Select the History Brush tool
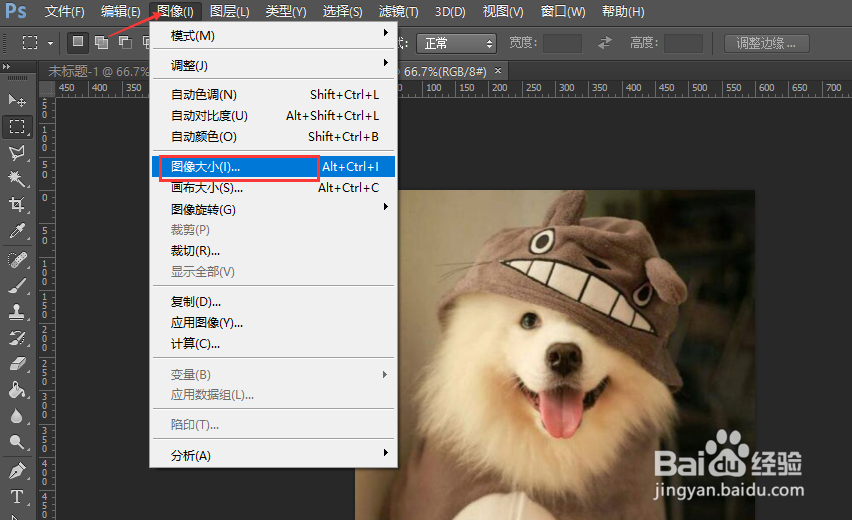Screen dimensions: 852x520 coord(17,338)
